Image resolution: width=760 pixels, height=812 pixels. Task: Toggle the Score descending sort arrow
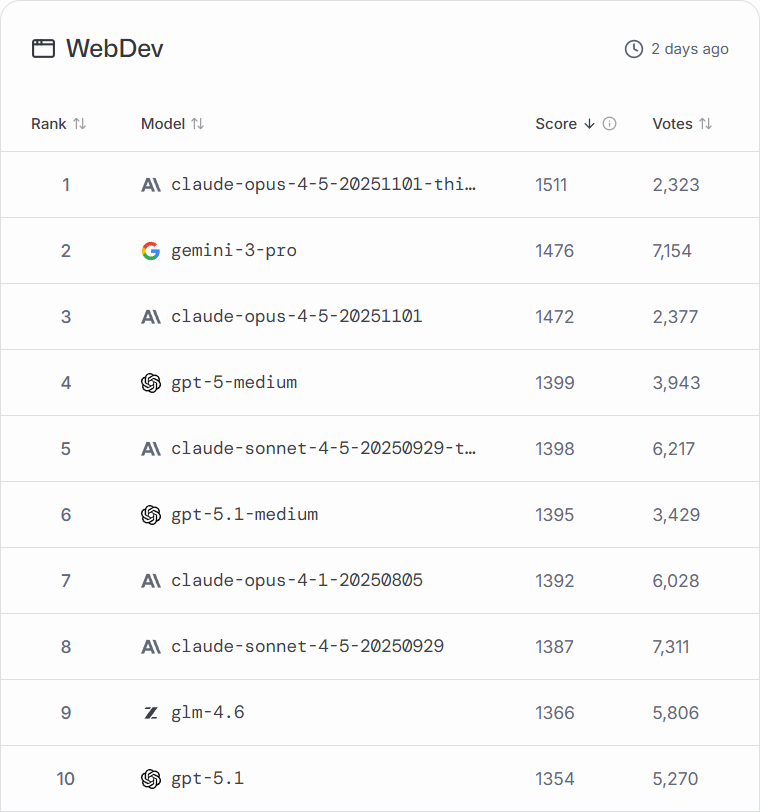(589, 124)
